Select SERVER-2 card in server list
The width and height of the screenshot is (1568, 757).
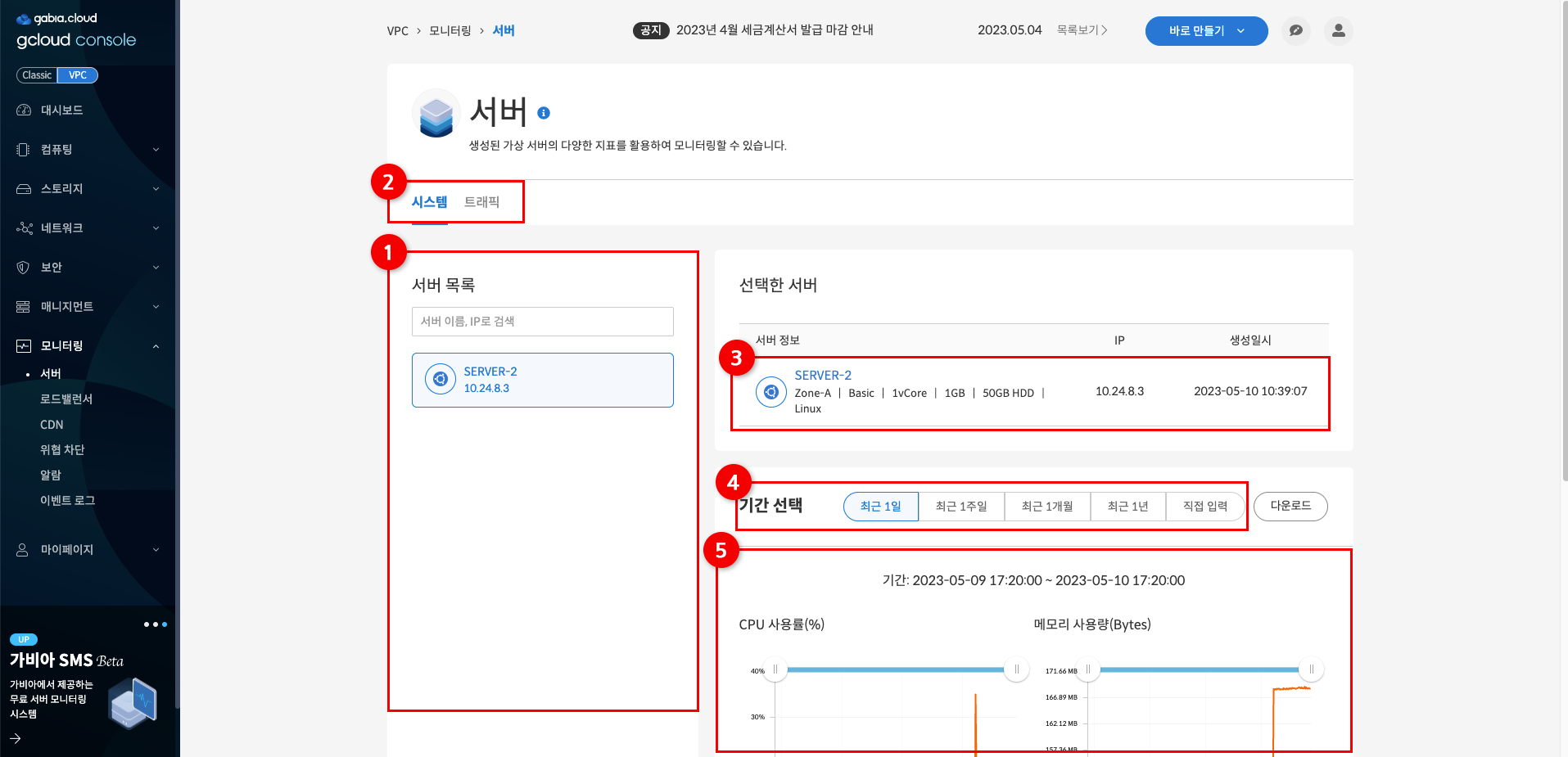543,380
